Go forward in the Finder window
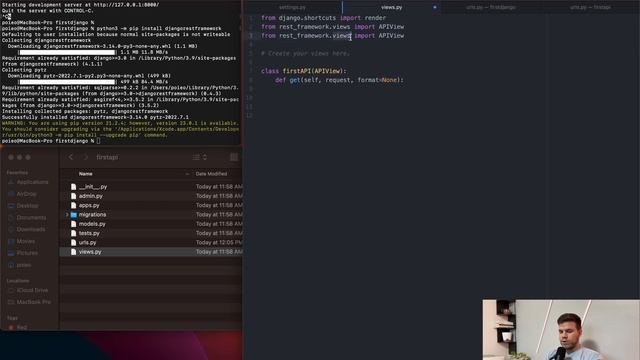Viewport: 640px width, 360px height. point(85,157)
